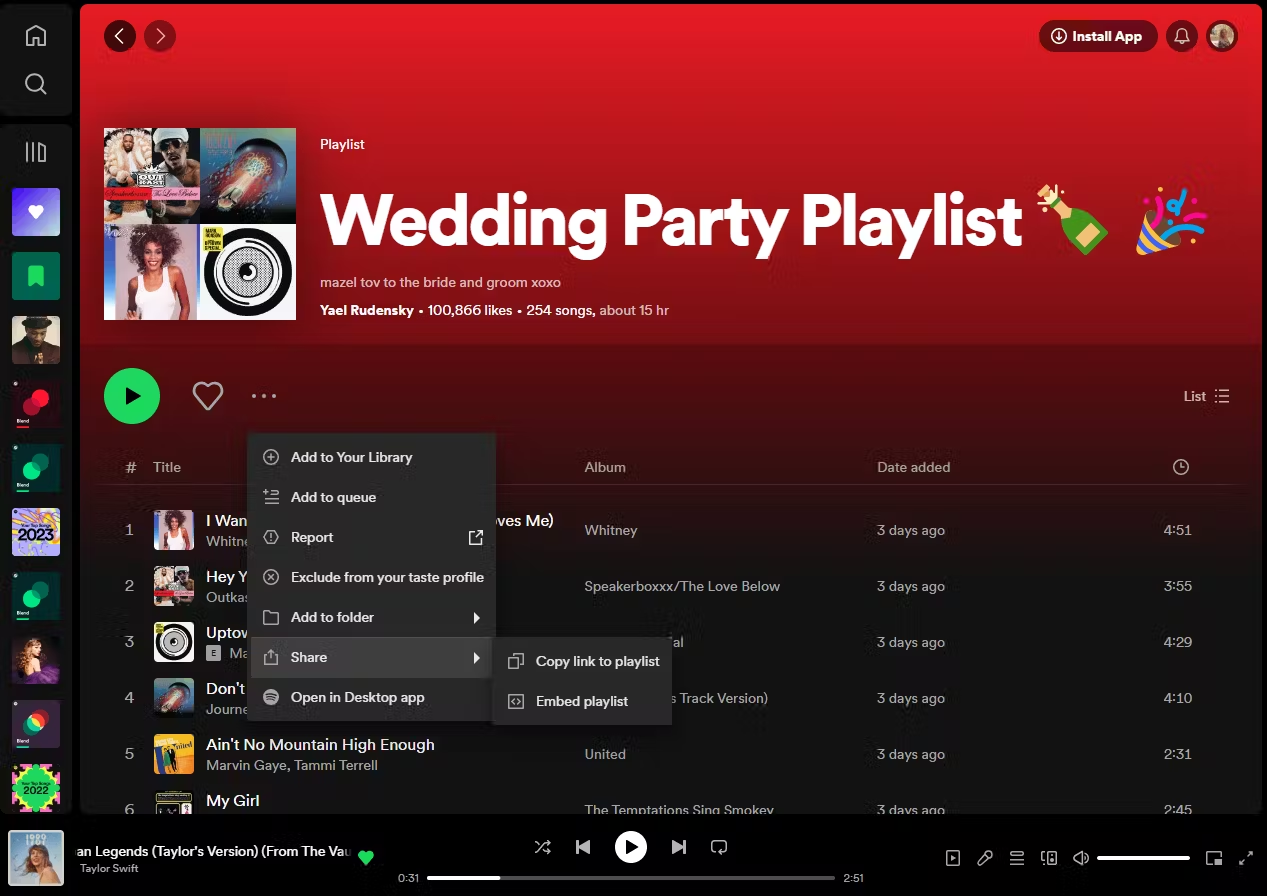The width and height of the screenshot is (1267, 896).
Task: Click the My Girl song title
Action: 233,800
